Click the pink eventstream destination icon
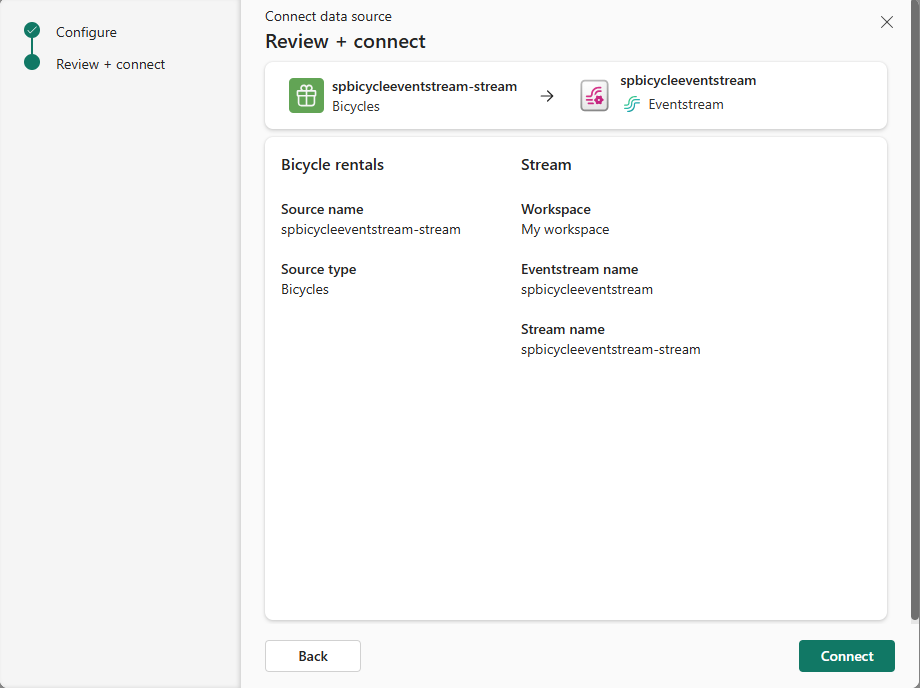The height and width of the screenshot is (688, 920). pos(594,96)
